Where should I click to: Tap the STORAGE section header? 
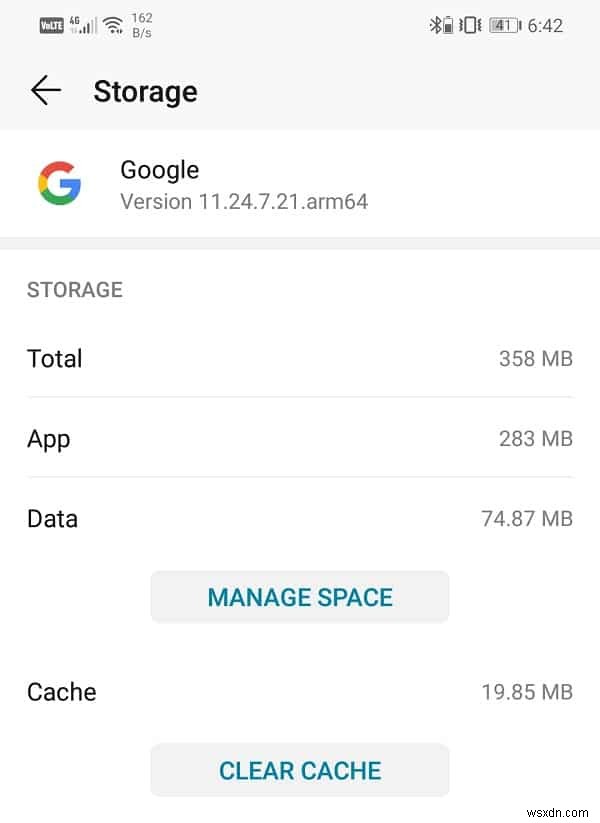point(74,290)
